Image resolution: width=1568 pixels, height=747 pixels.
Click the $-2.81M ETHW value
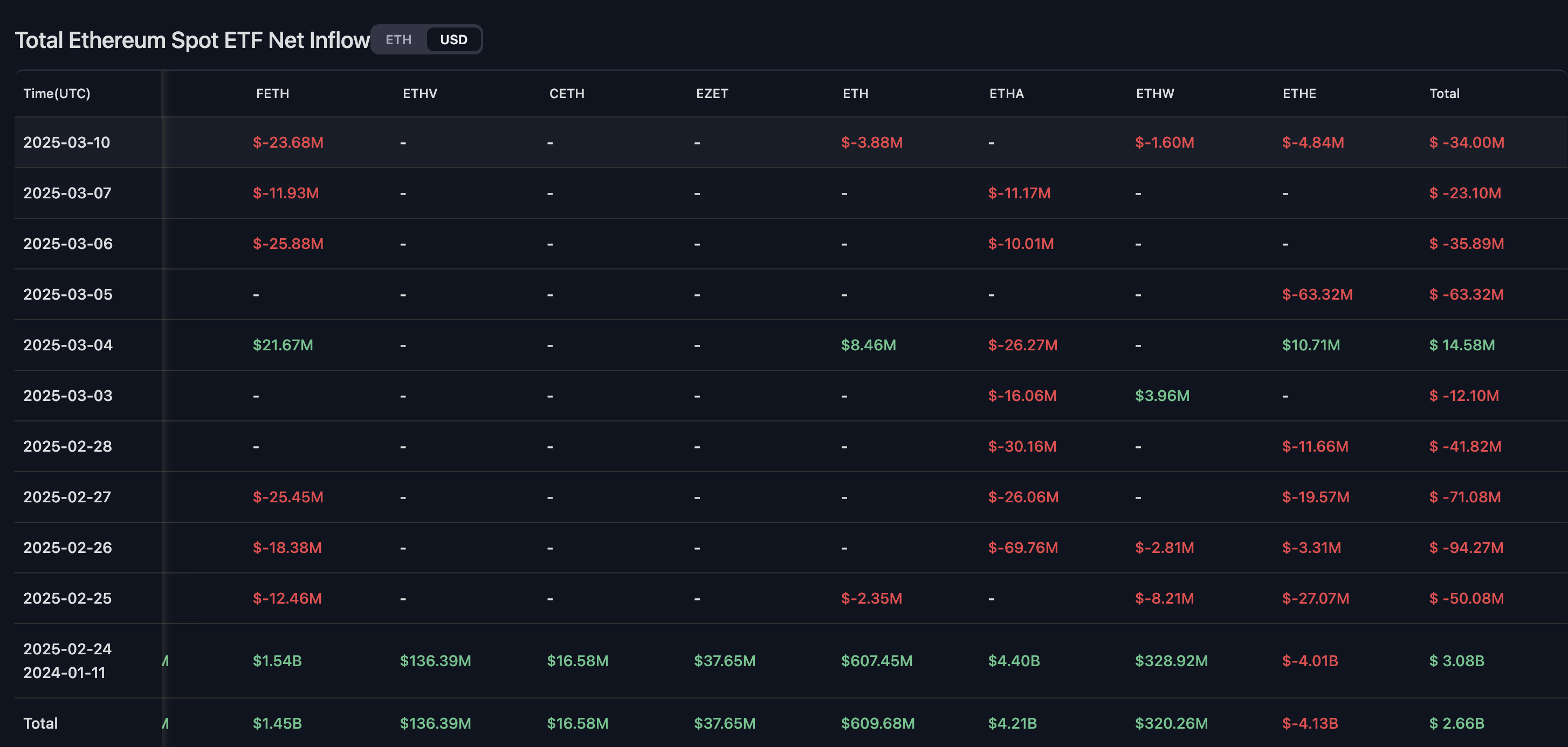coord(1165,548)
